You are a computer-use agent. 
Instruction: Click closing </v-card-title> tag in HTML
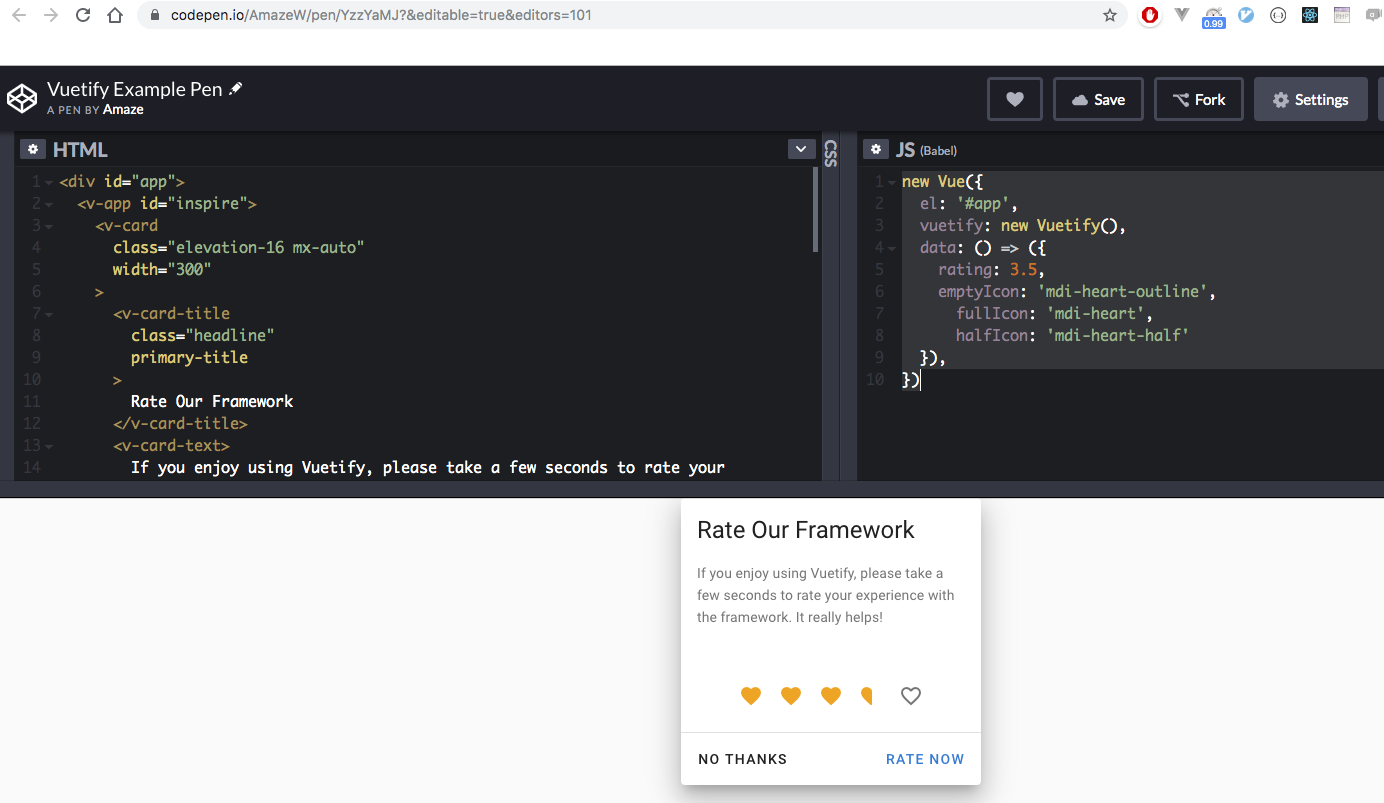(x=180, y=424)
